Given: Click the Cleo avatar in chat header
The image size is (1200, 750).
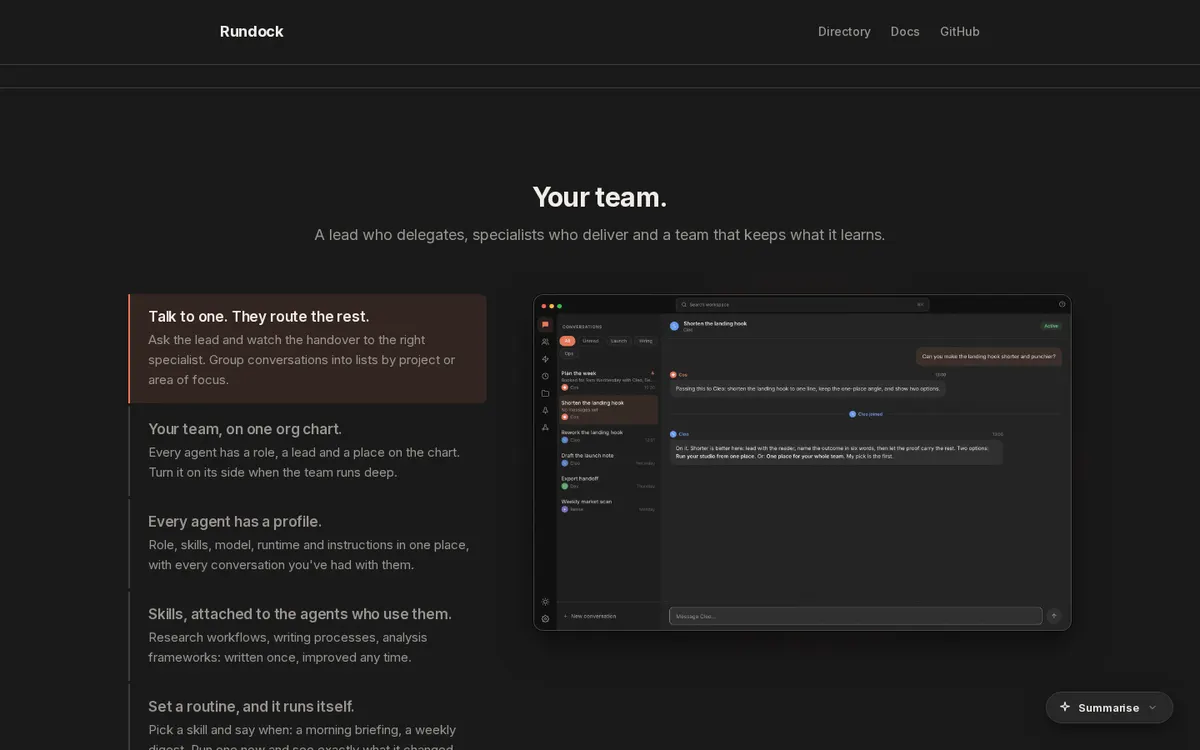Looking at the screenshot, I should (x=674, y=326).
